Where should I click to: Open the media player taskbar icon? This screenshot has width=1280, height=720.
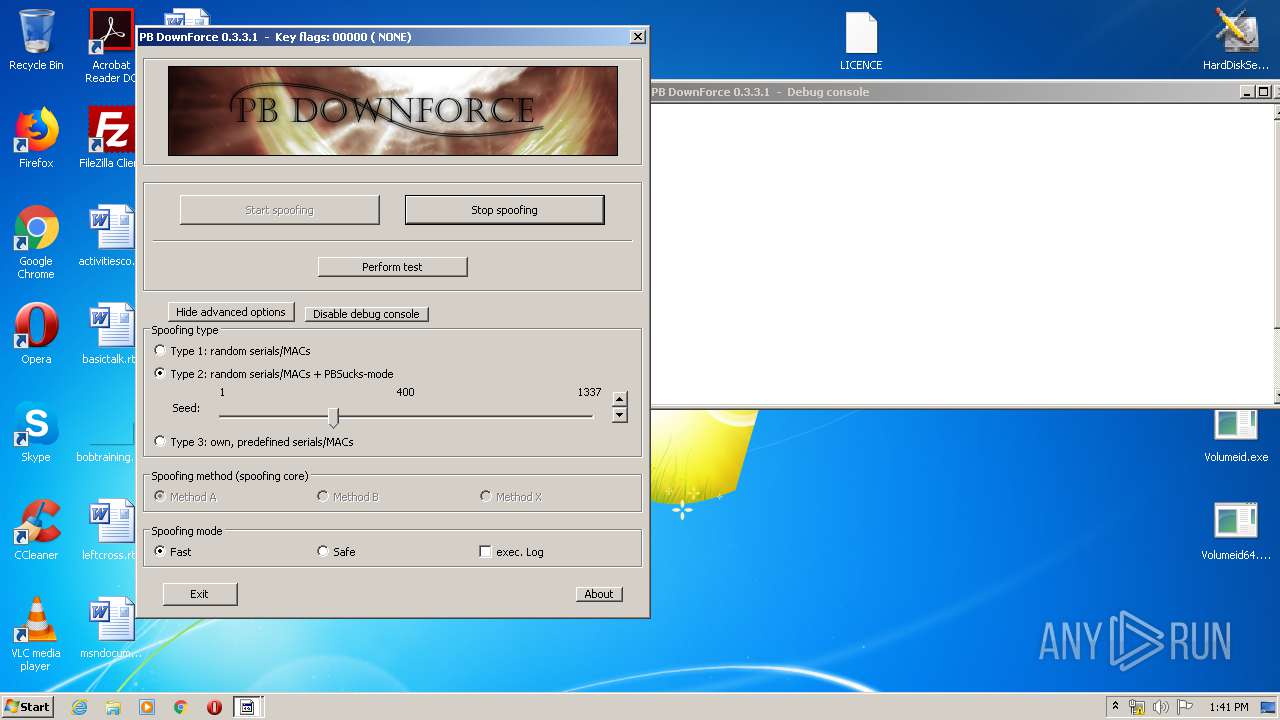(x=147, y=707)
